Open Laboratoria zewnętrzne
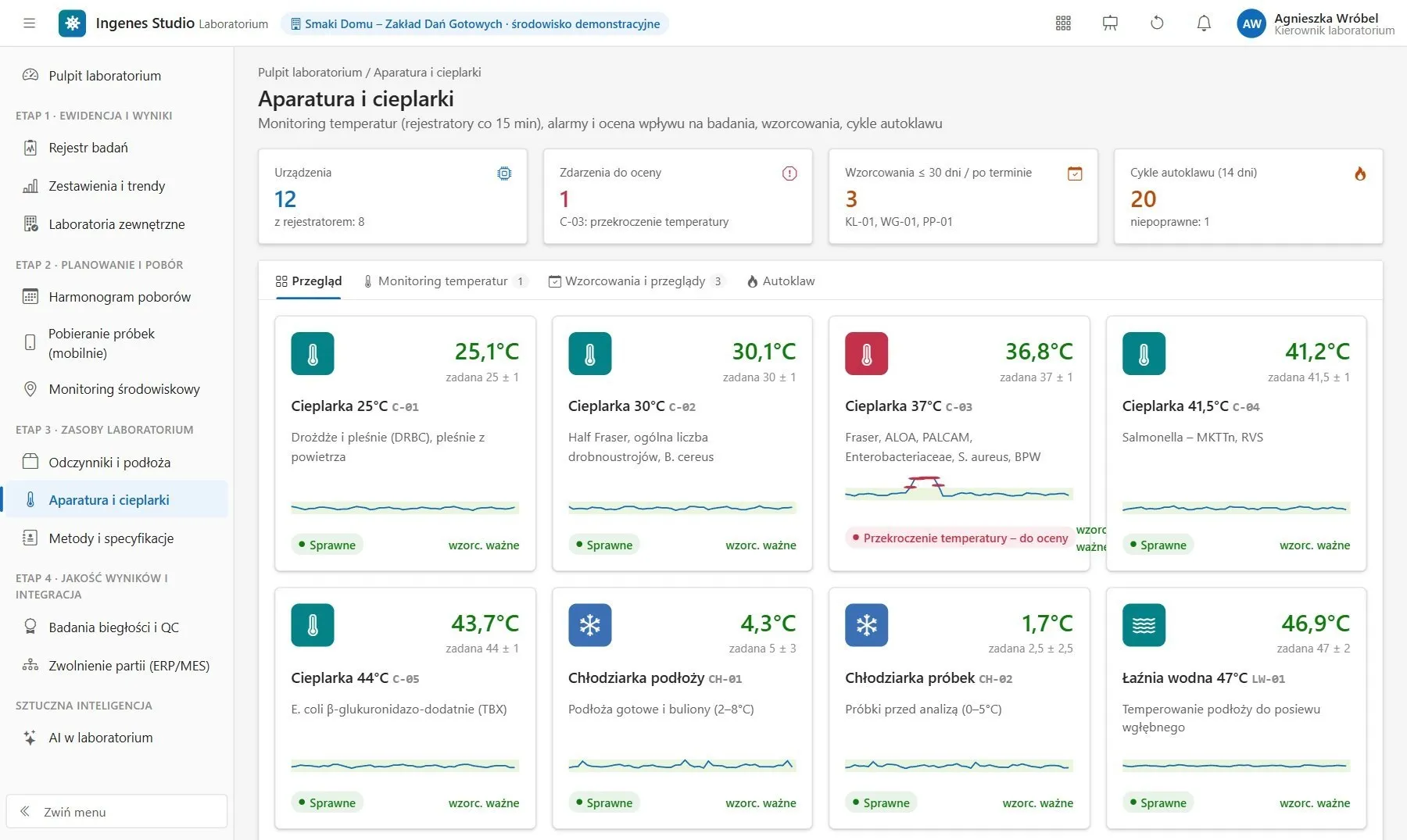The image size is (1407, 840). tap(116, 224)
